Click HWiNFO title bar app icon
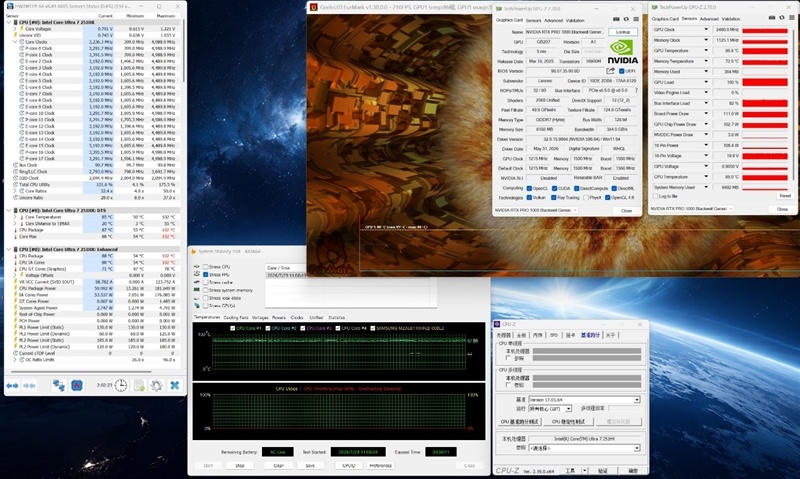This screenshot has height=479, width=800. pos(10,6)
